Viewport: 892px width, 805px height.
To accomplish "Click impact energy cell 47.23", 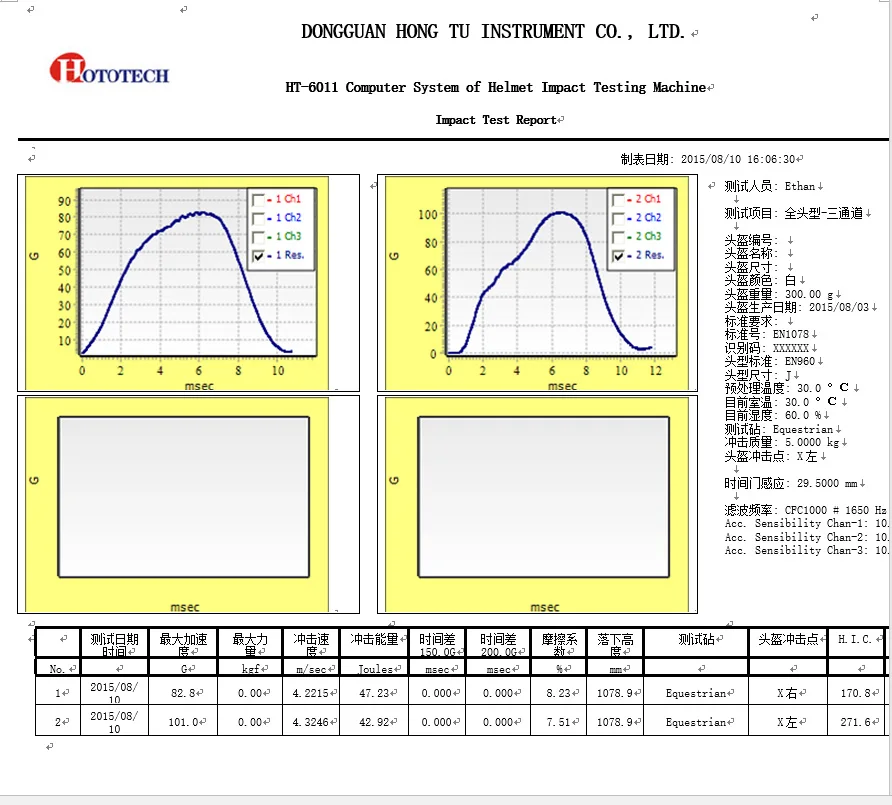I will (x=374, y=693).
